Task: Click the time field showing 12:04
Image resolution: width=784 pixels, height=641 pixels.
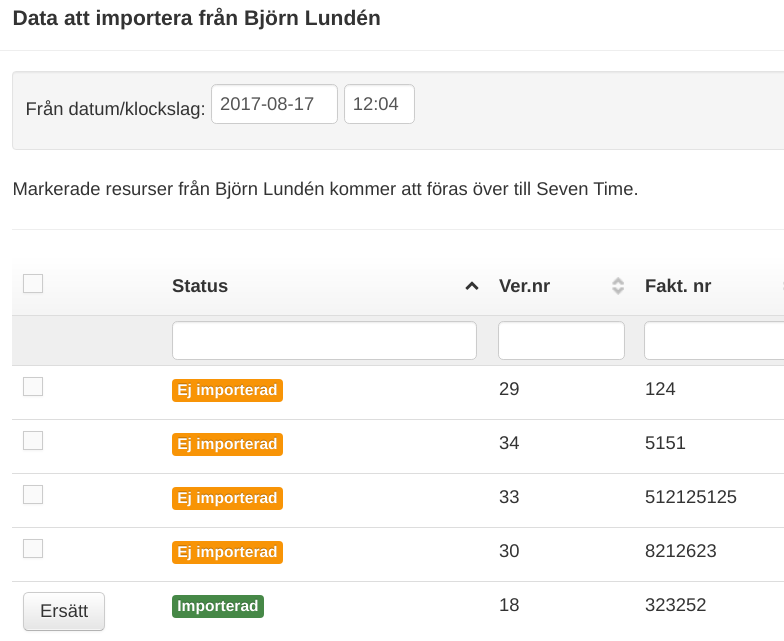Action: tap(379, 104)
